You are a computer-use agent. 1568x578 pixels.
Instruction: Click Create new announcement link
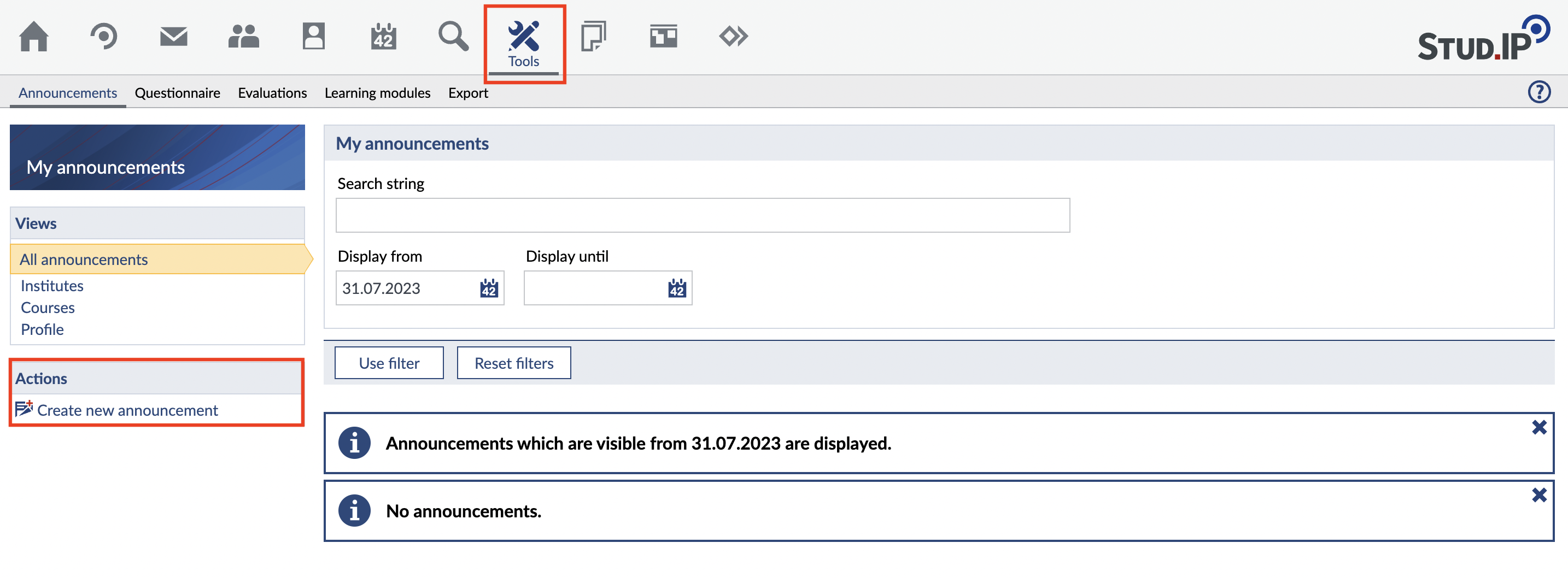click(x=127, y=411)
